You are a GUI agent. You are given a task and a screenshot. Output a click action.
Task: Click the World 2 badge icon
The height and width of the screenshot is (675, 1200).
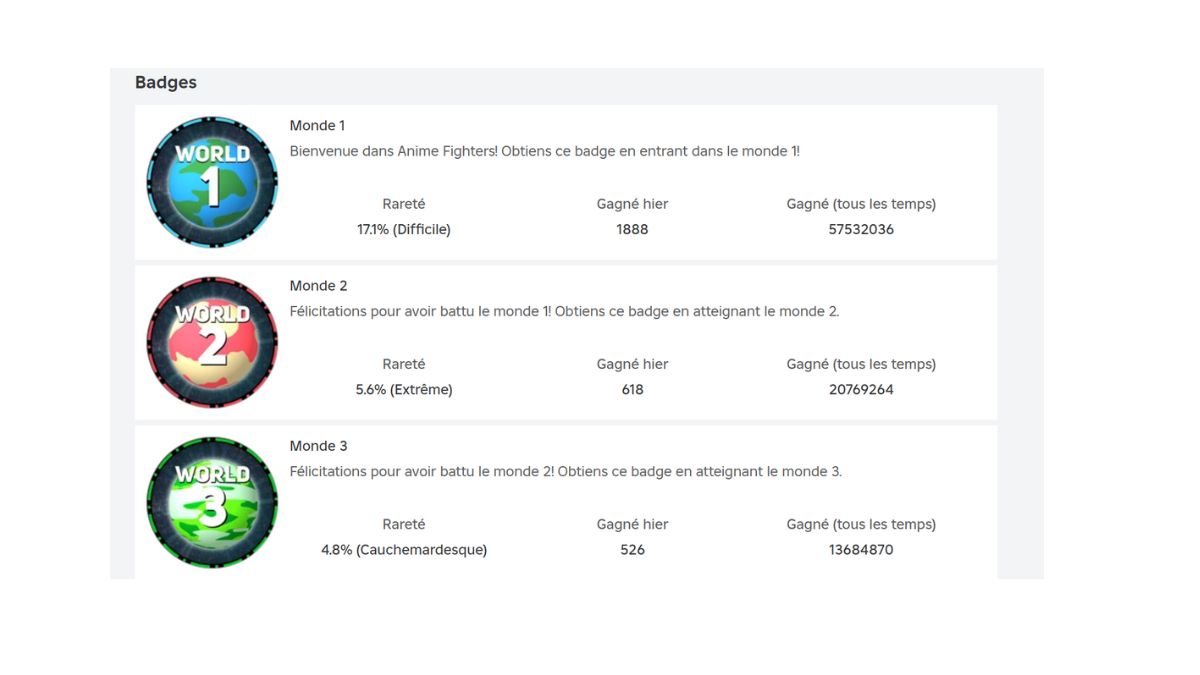(x=212, y=342)
